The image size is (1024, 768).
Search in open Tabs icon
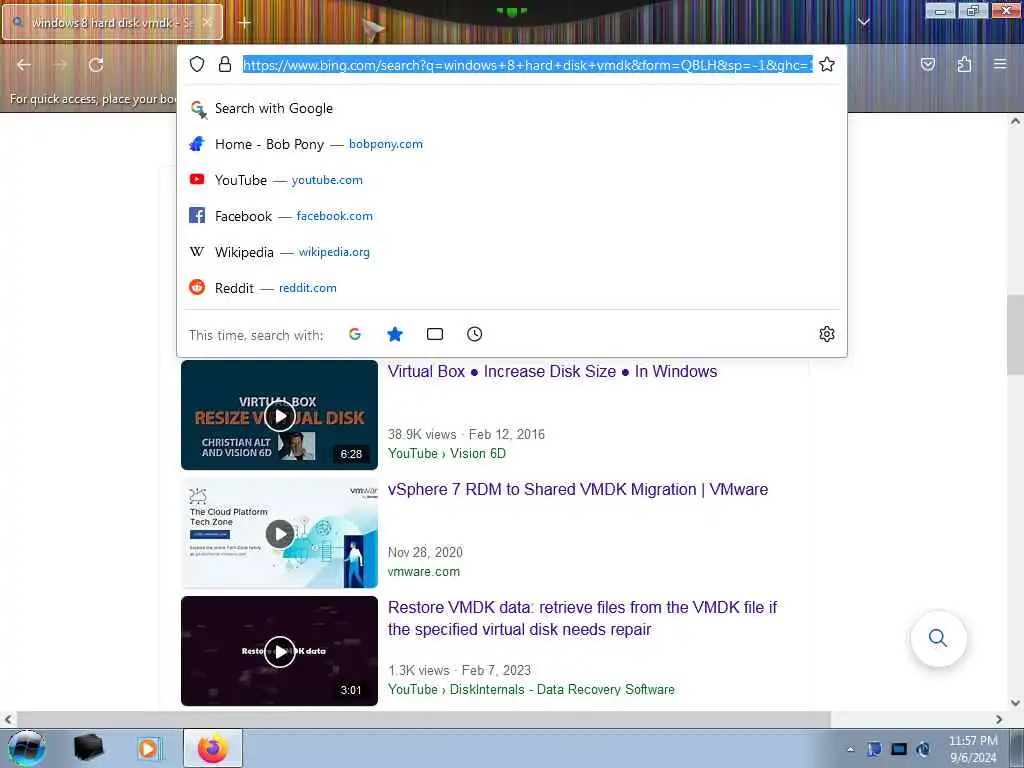click(x=434, y=334)
